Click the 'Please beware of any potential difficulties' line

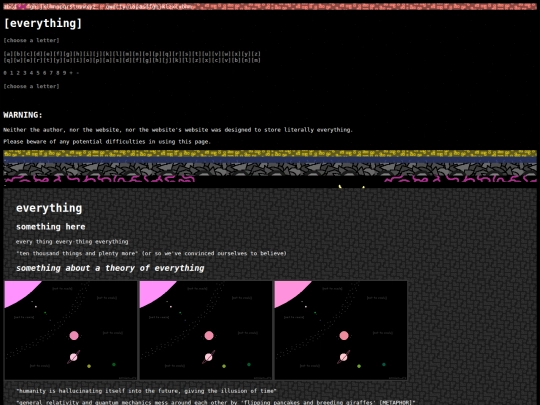pyautogui.click(x=107, y=142)
